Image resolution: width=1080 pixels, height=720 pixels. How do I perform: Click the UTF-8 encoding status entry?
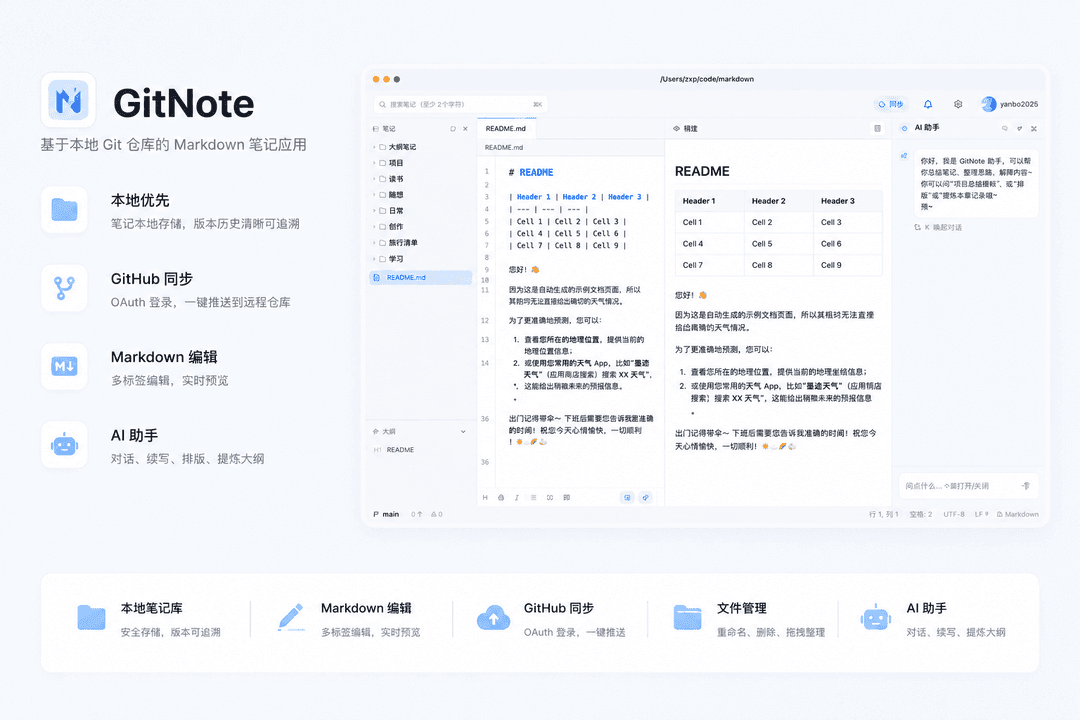(954, 514)
